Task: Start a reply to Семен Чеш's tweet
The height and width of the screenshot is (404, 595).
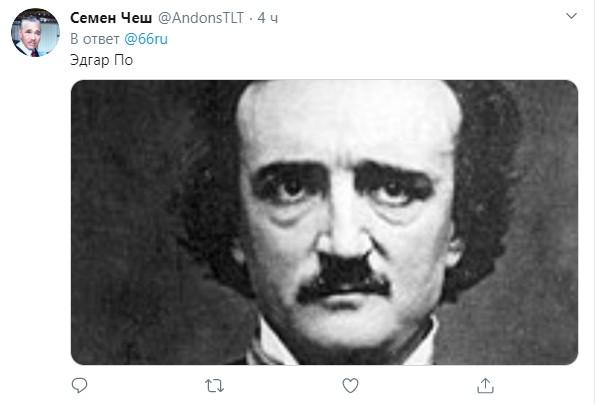Action: [x=79, y=385]
